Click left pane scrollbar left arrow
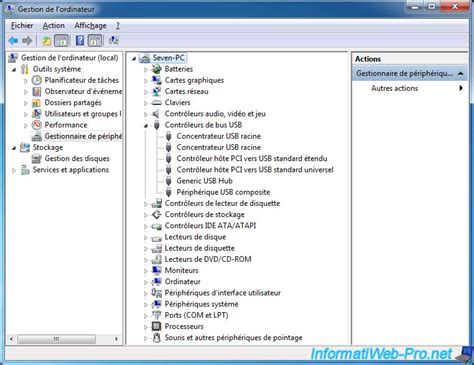 pyautogui.click(x=12, y=339)
